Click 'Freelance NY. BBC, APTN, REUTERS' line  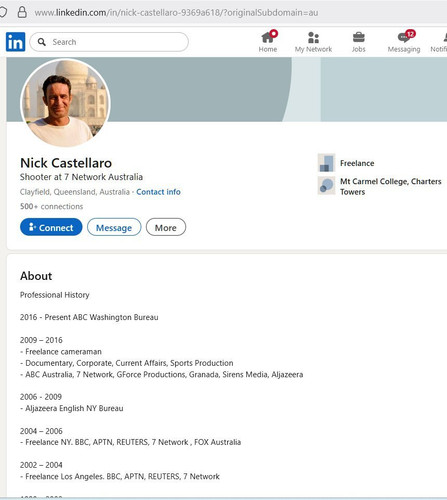pos(130,442)
